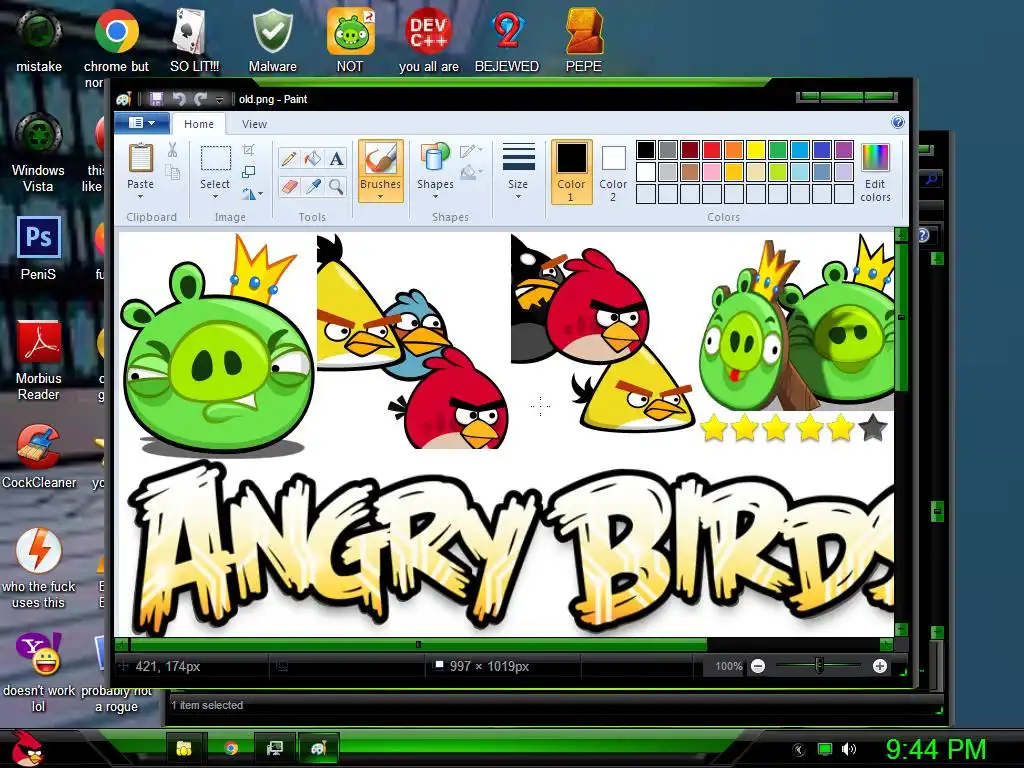
Task: Click the Cut scissors icon
Action: tap(172, 150)
